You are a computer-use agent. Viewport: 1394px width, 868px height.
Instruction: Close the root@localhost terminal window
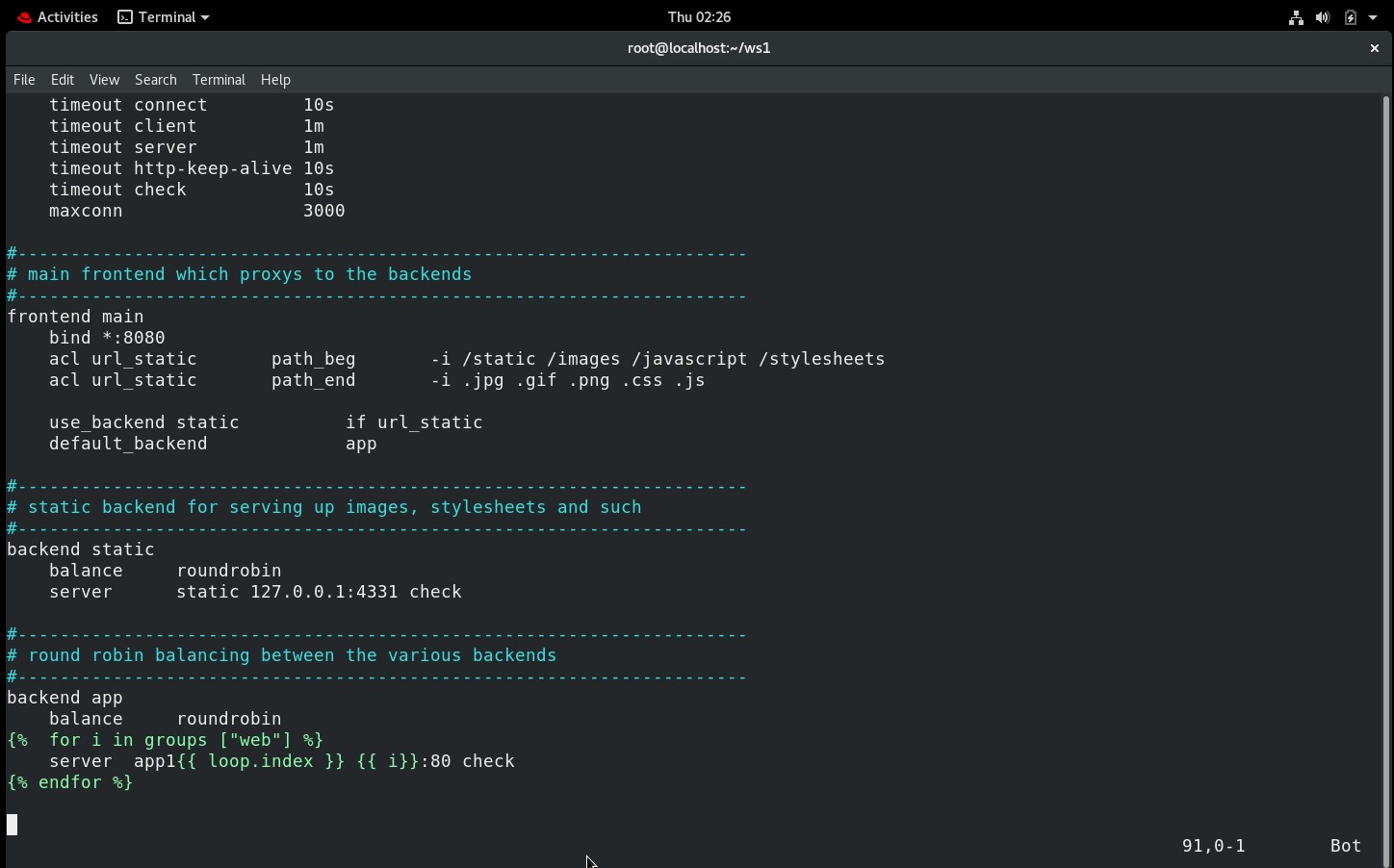coord(1374,48)
